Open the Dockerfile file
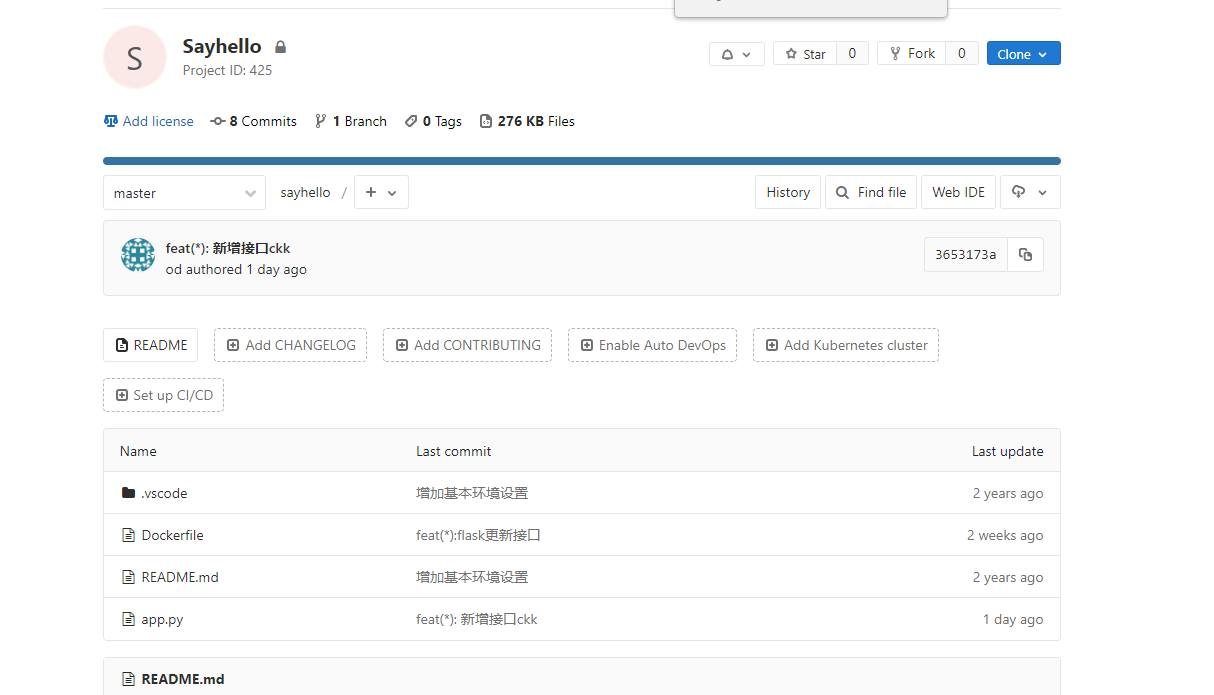This screenshot has width=1214, height=695. pos(172,535)
